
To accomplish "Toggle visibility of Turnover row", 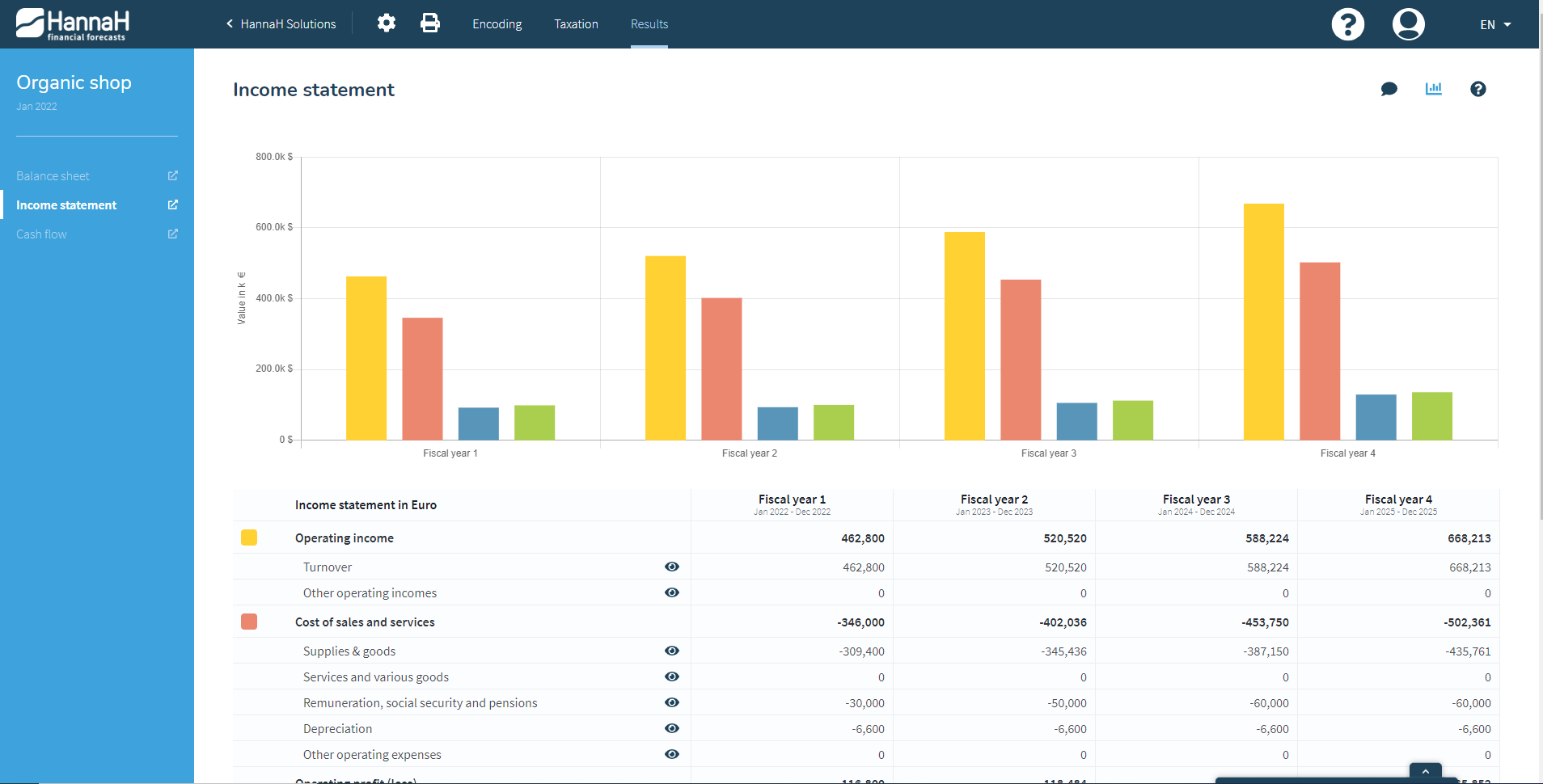I will point(672,567).
